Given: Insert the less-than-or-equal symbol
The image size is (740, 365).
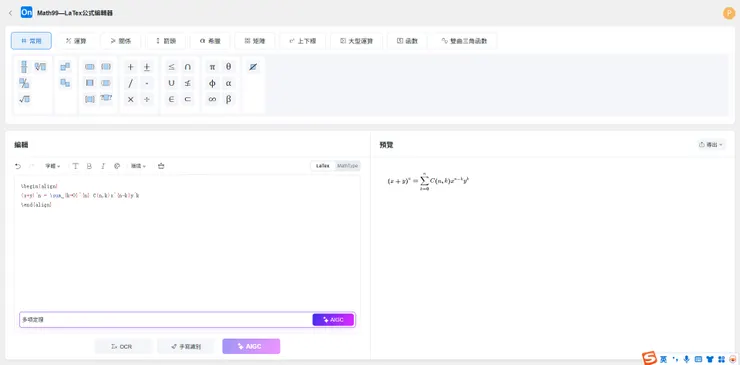Looking at the screenshot, I should point(171,67).
